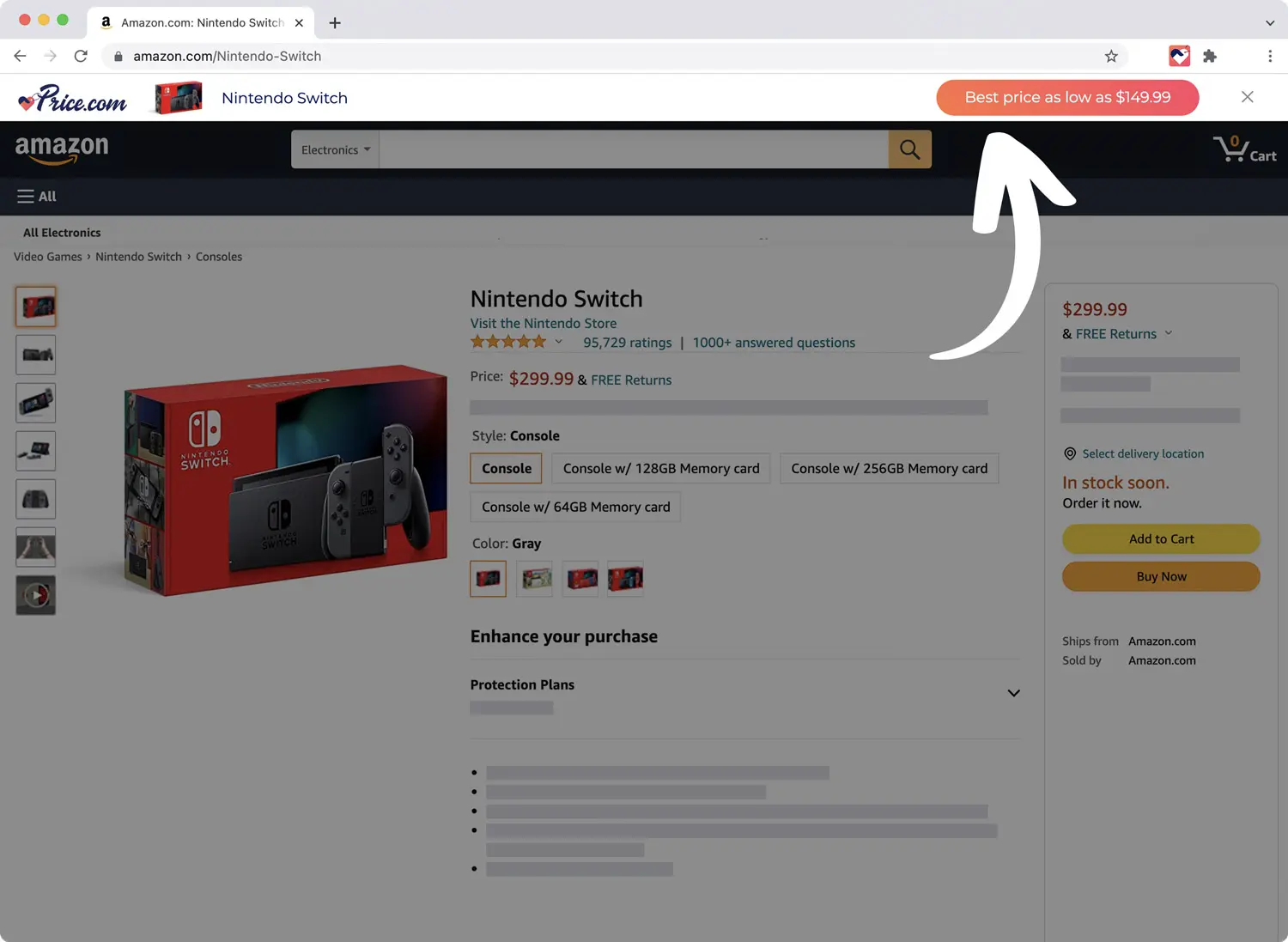Visit the Nintendo Store link
The image size is (1288, 942).
pos(544,324)
